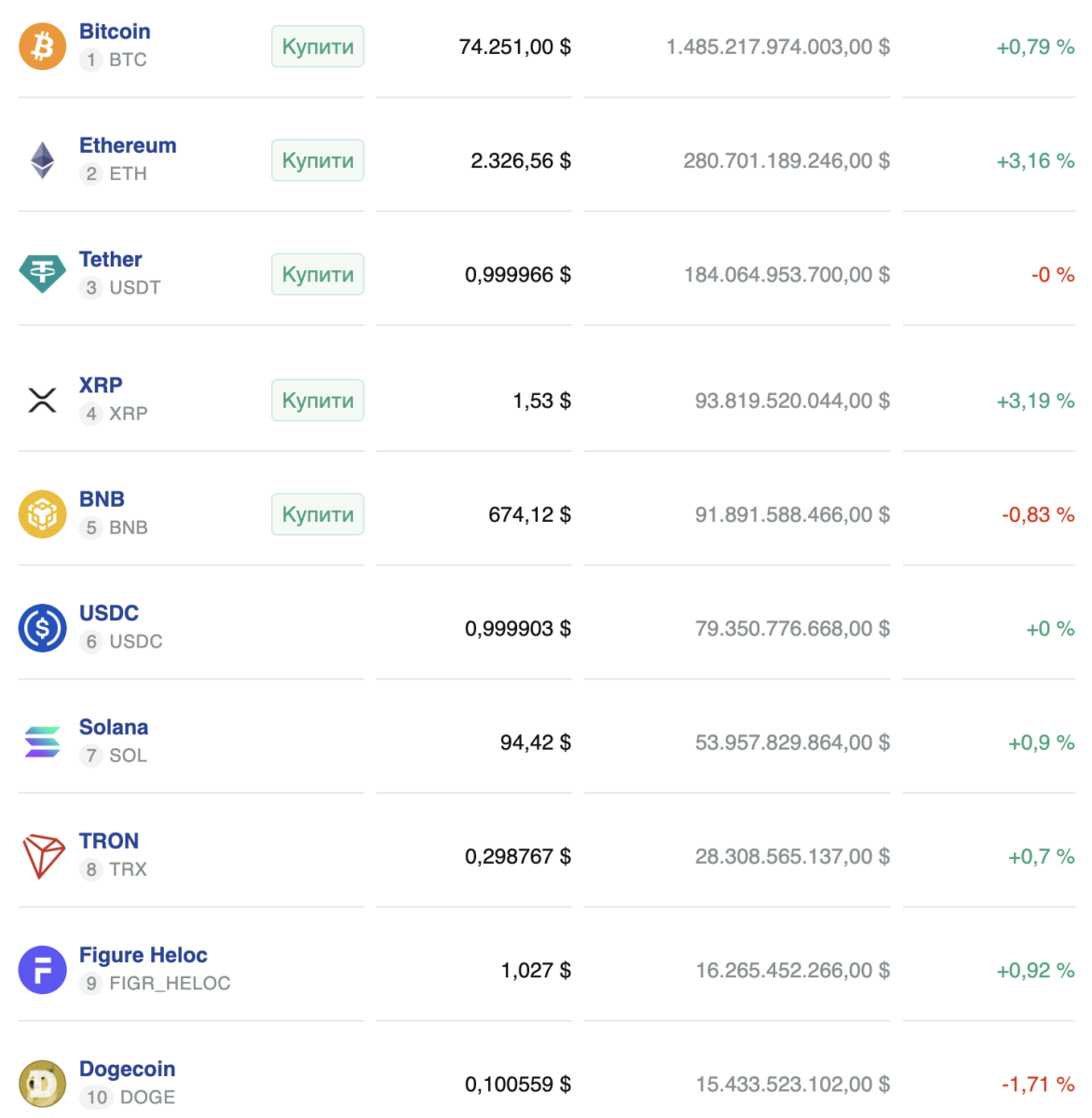Click Ethereum's +3,16 % change value
Screen dimensions: 1092x1118
point(1035,160)
